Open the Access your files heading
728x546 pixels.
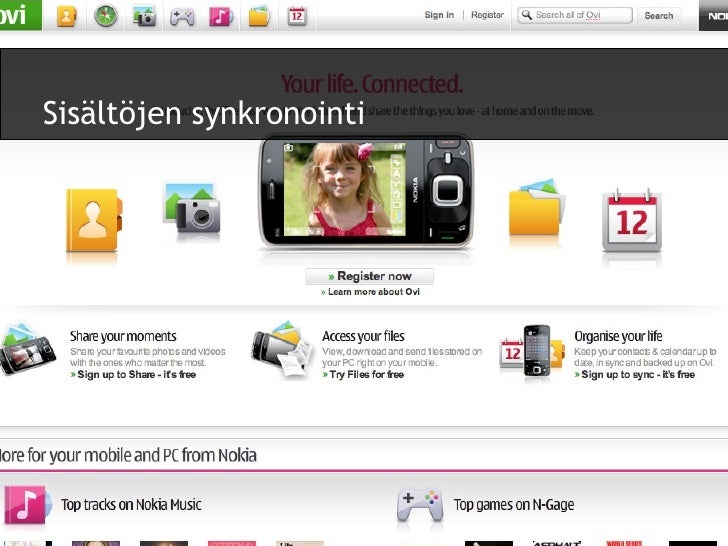point(363,336)
